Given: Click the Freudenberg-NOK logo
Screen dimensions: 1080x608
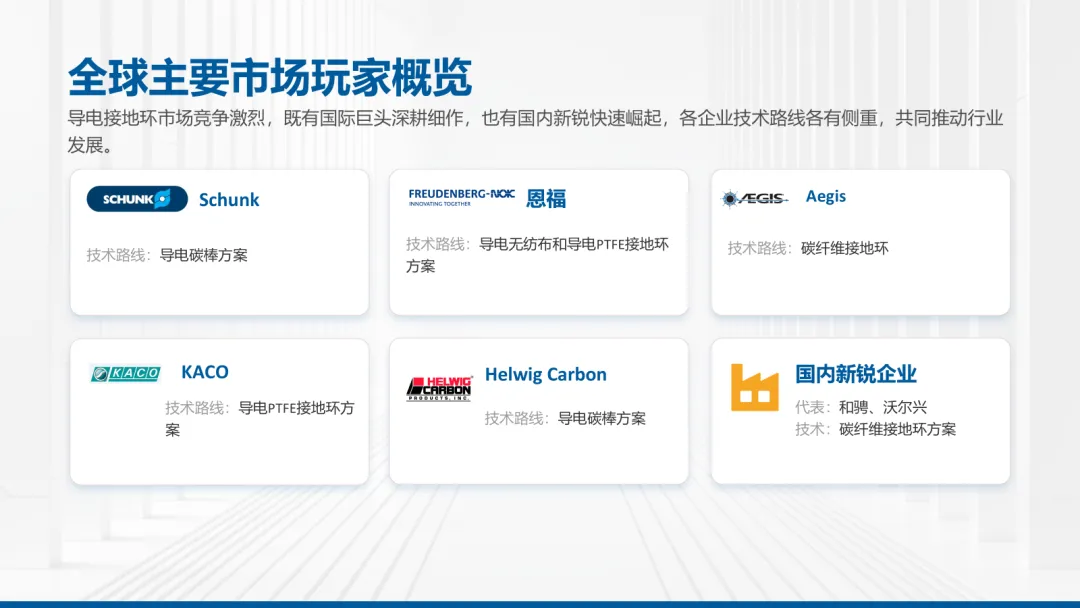Looking at the screenshot, I should click(461, 198).
